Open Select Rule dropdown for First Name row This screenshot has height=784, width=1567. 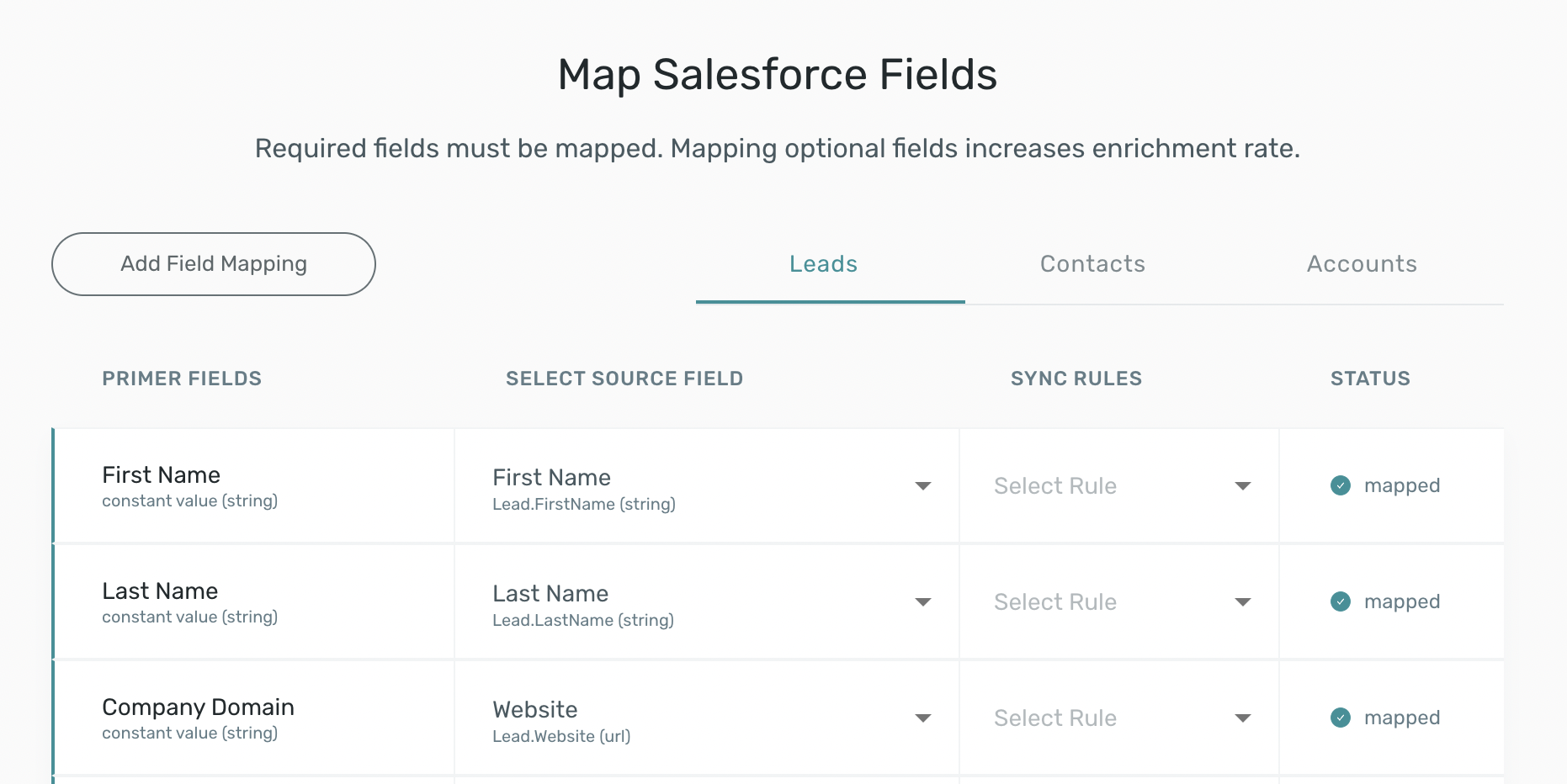point(1119,486)
